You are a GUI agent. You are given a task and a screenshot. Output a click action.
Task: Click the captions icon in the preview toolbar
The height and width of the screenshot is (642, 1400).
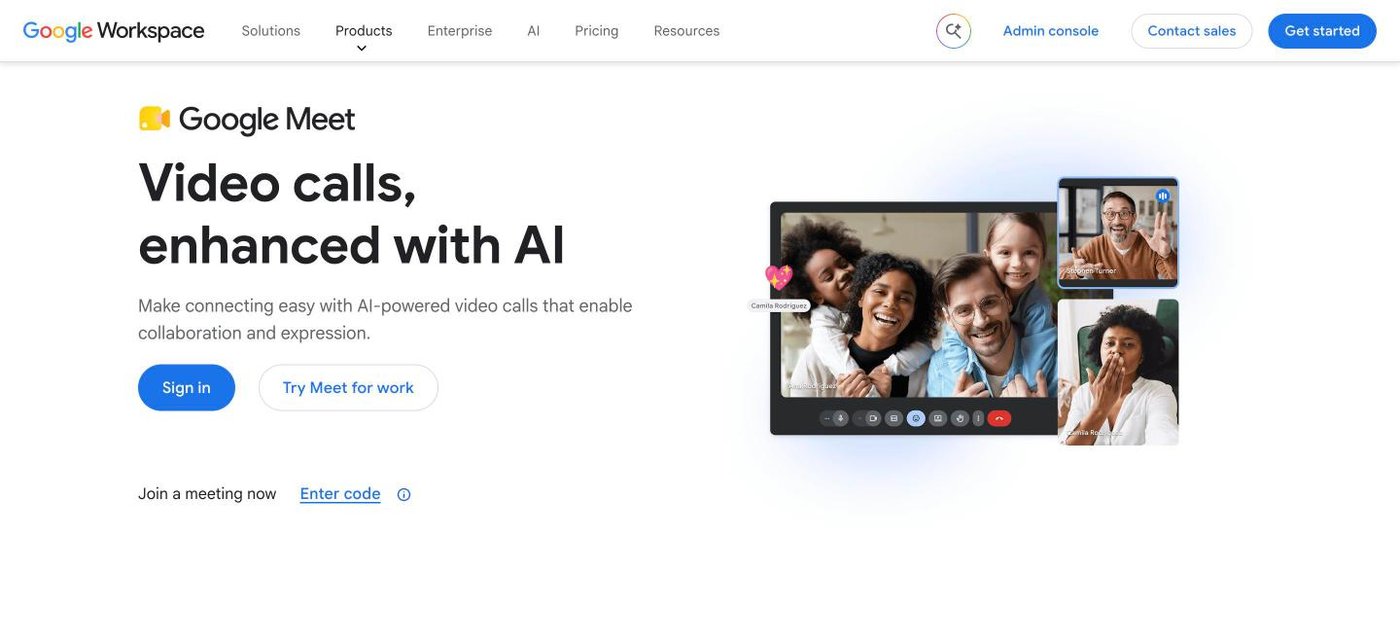pyautogui.click(x=894, y=418)
